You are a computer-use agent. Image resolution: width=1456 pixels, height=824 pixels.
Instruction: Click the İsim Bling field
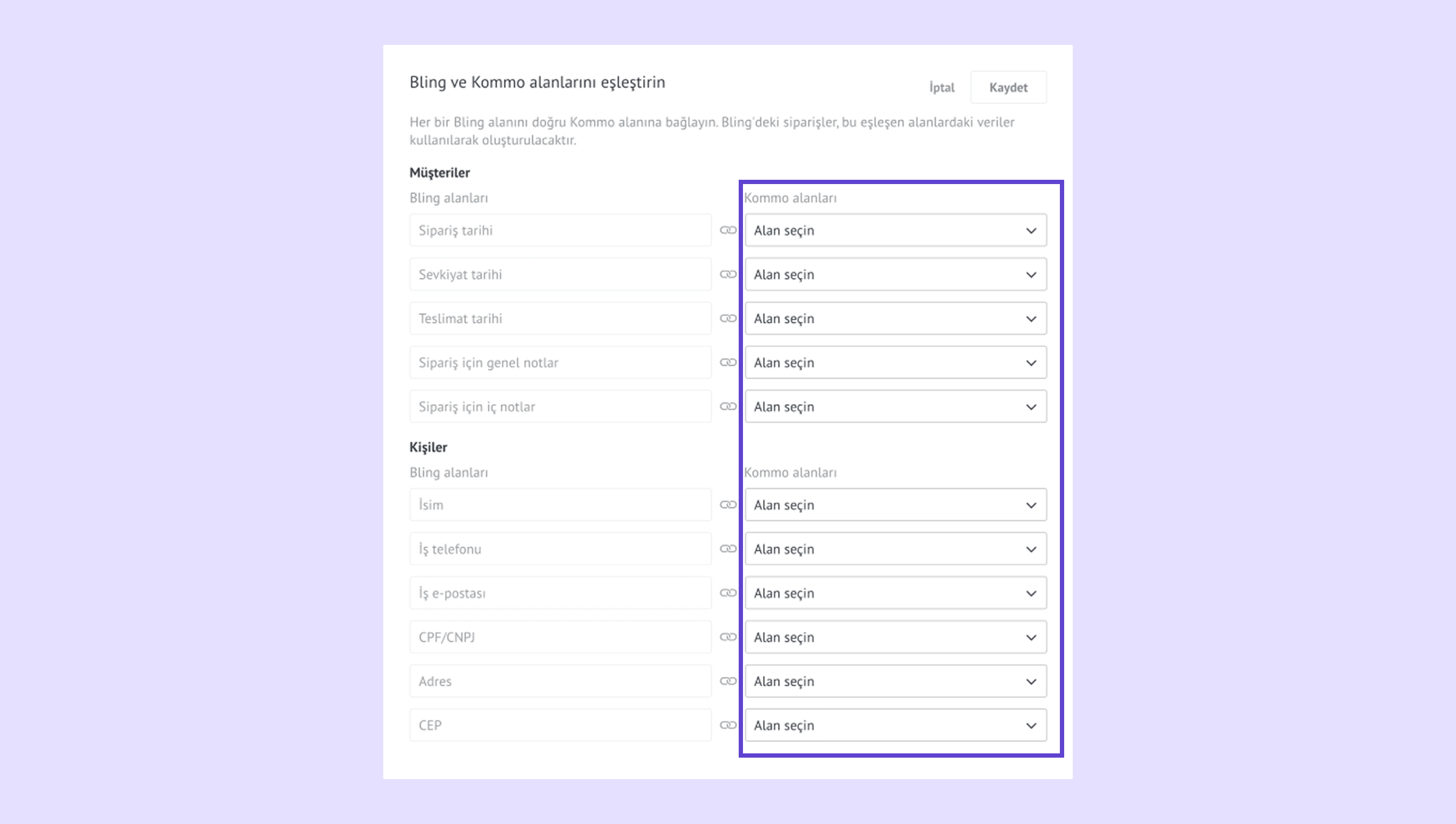click(x=560, y=505)
